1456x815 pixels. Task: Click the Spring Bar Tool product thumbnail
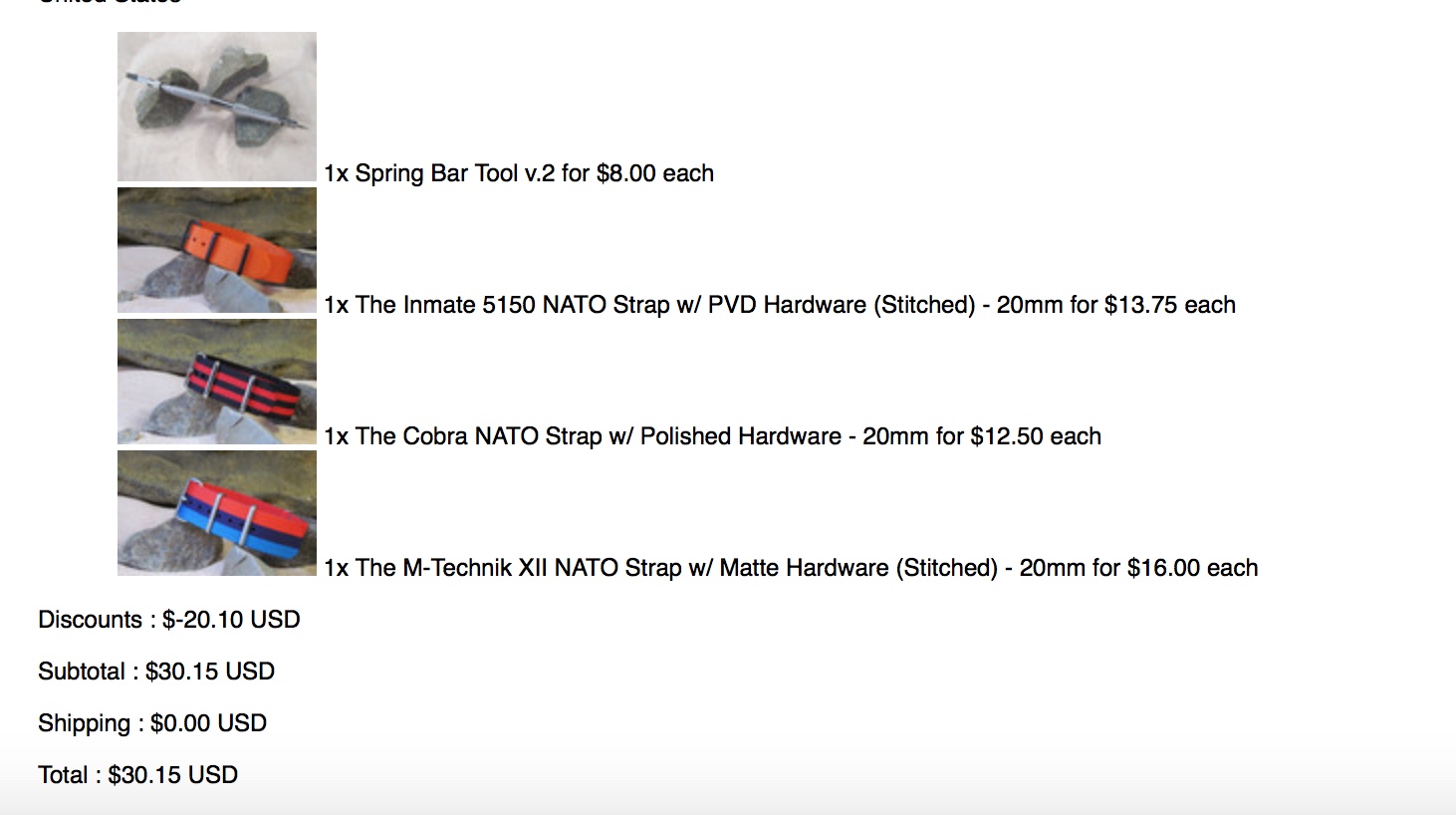[217, 107]
